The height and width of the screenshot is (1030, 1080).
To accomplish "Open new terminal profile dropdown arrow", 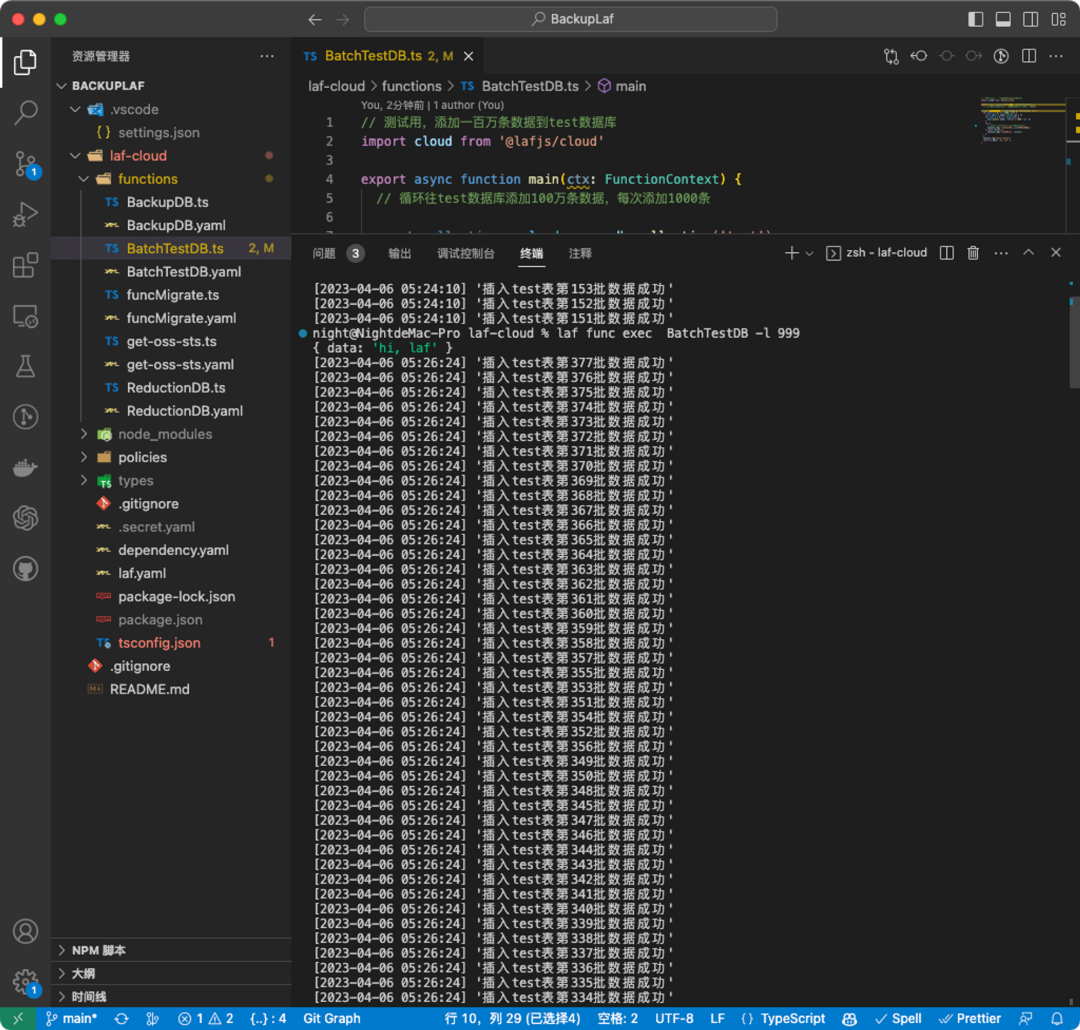I will point(809,254).
